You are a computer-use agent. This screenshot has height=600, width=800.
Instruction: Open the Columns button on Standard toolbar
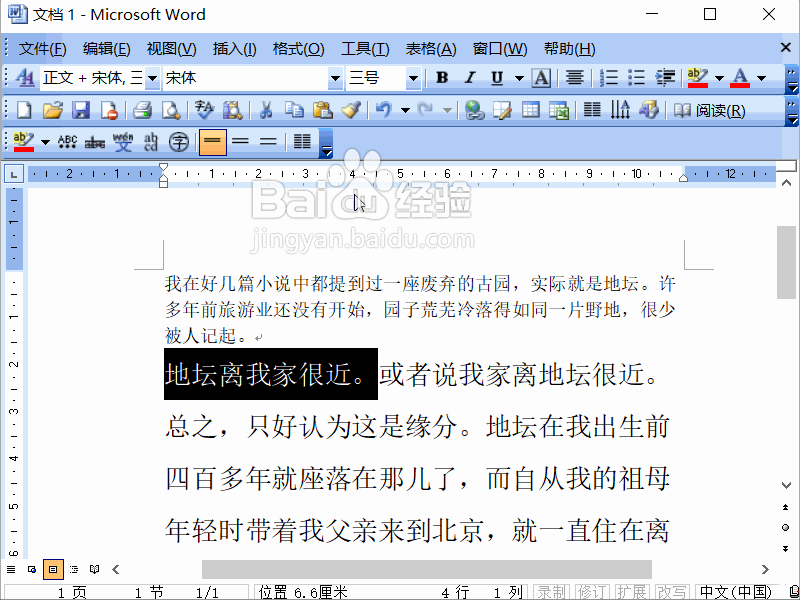[592, 110]
